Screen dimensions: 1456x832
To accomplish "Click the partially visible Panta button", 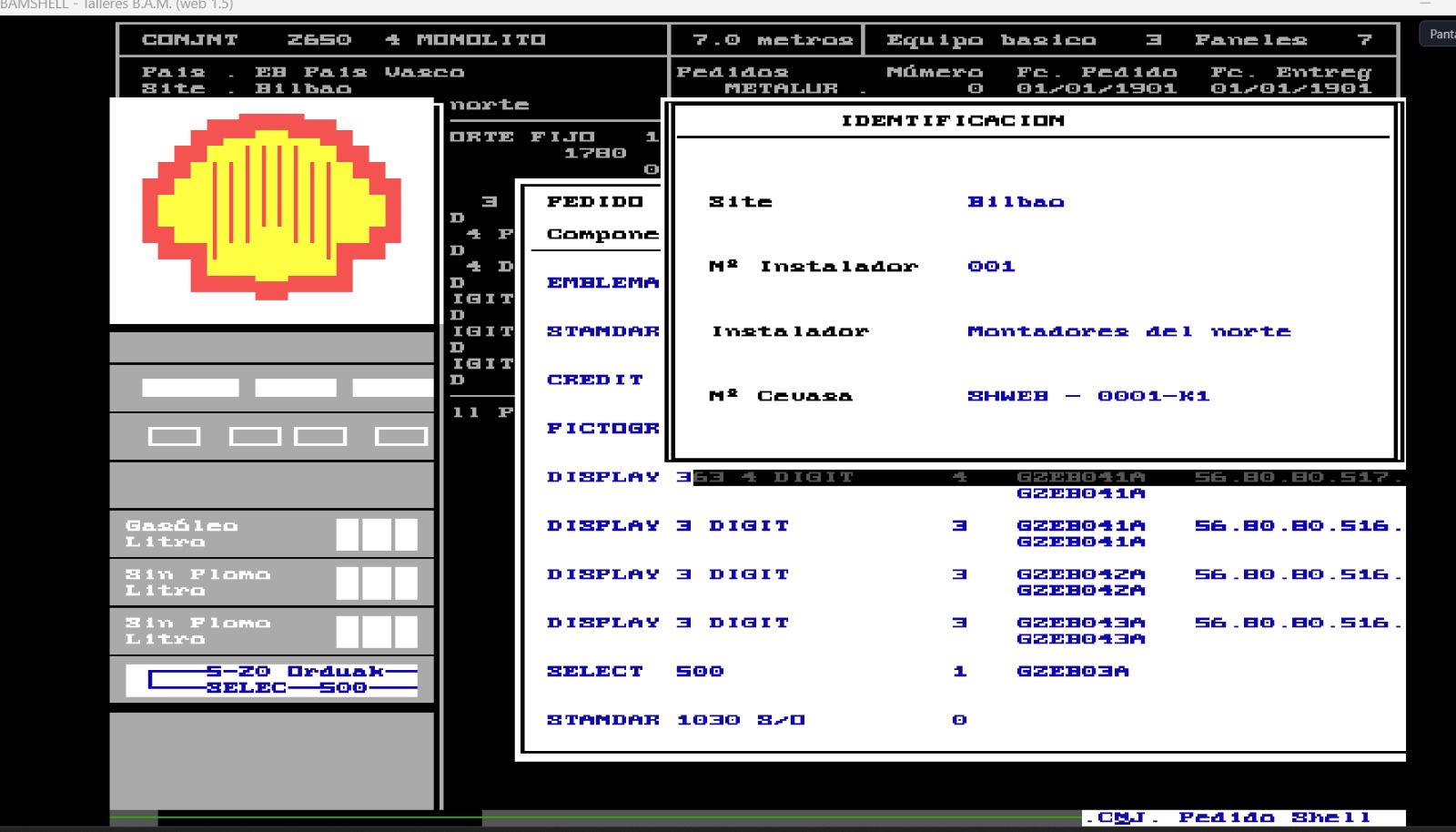I will [x=1439, y=35].
